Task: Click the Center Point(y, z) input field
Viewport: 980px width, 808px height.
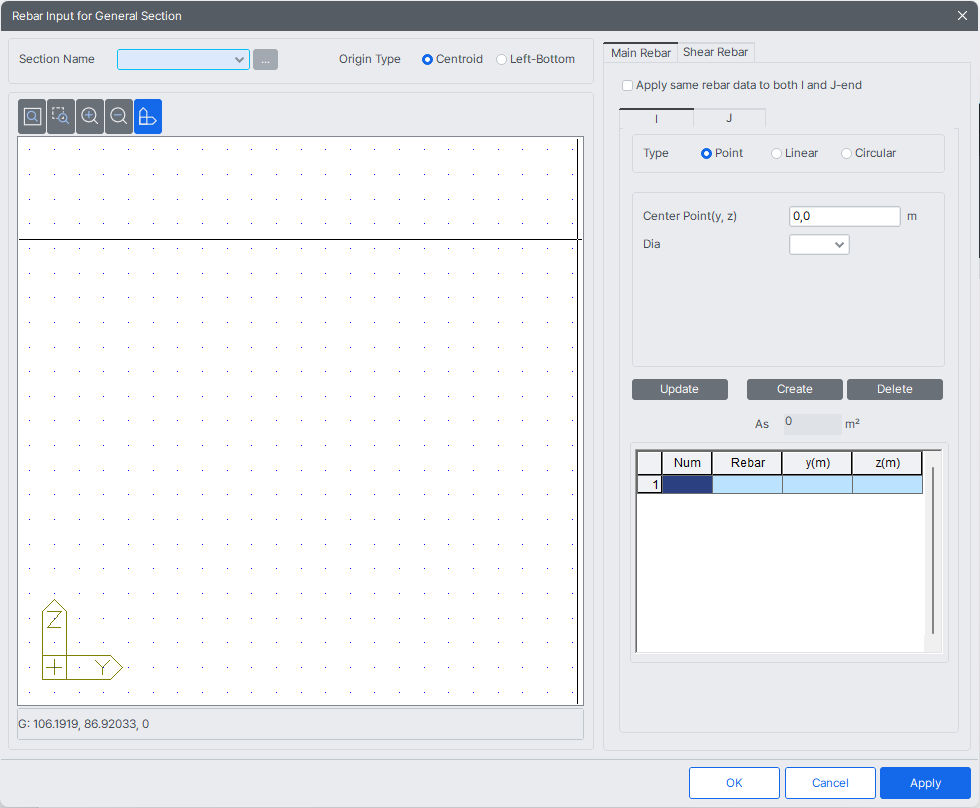Action: [x=844, y=216]
